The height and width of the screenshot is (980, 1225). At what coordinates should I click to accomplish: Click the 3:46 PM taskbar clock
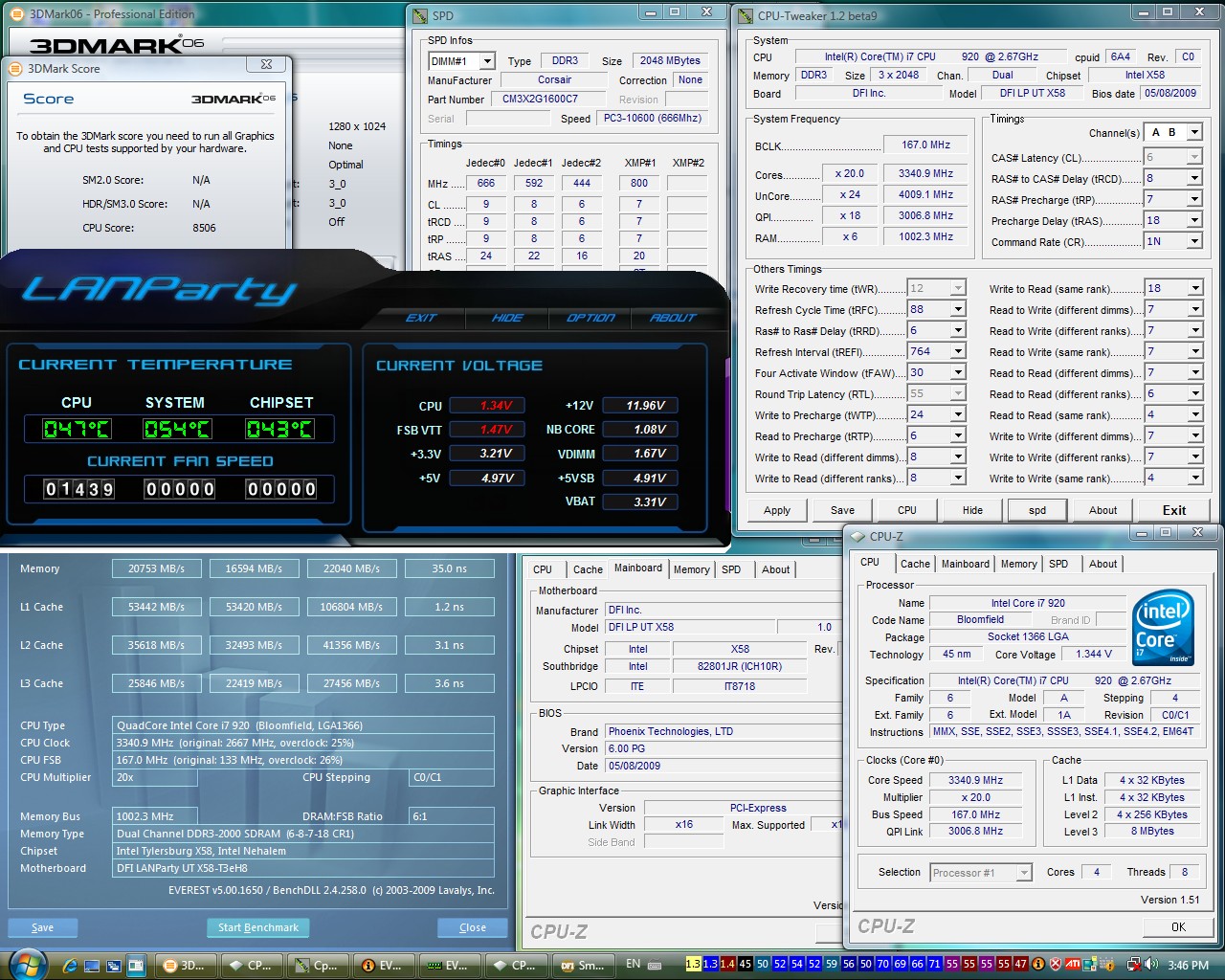click(1188, 965)
